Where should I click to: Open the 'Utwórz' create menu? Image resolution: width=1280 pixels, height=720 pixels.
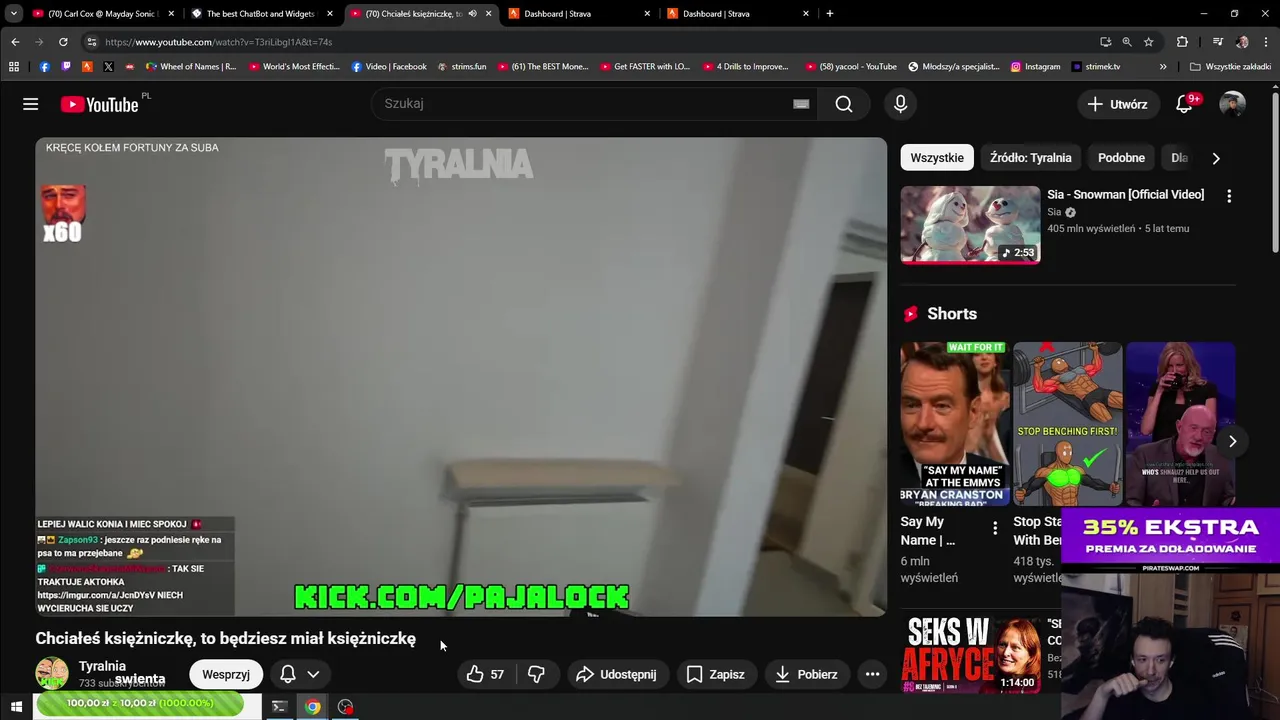click(x=1118, y=104)
